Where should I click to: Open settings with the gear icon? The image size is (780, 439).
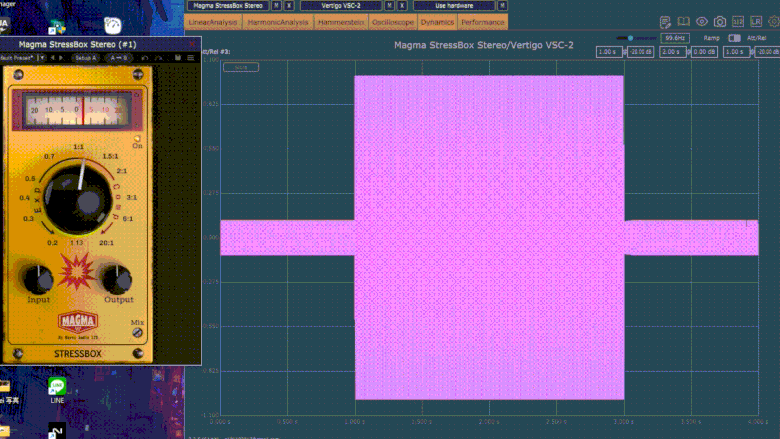(x=773, y=22)
